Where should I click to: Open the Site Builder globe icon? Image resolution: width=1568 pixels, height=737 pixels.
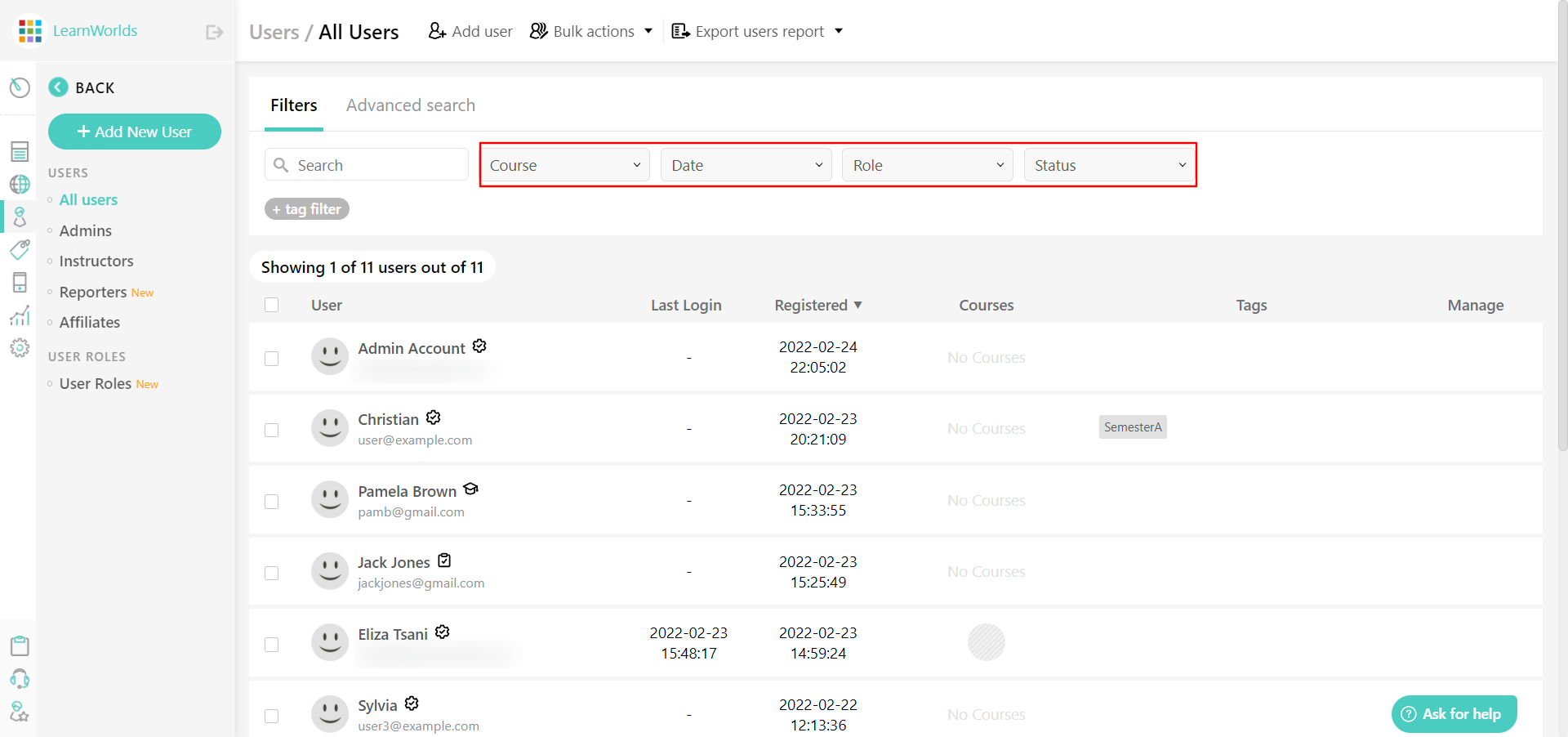[20, 184]
